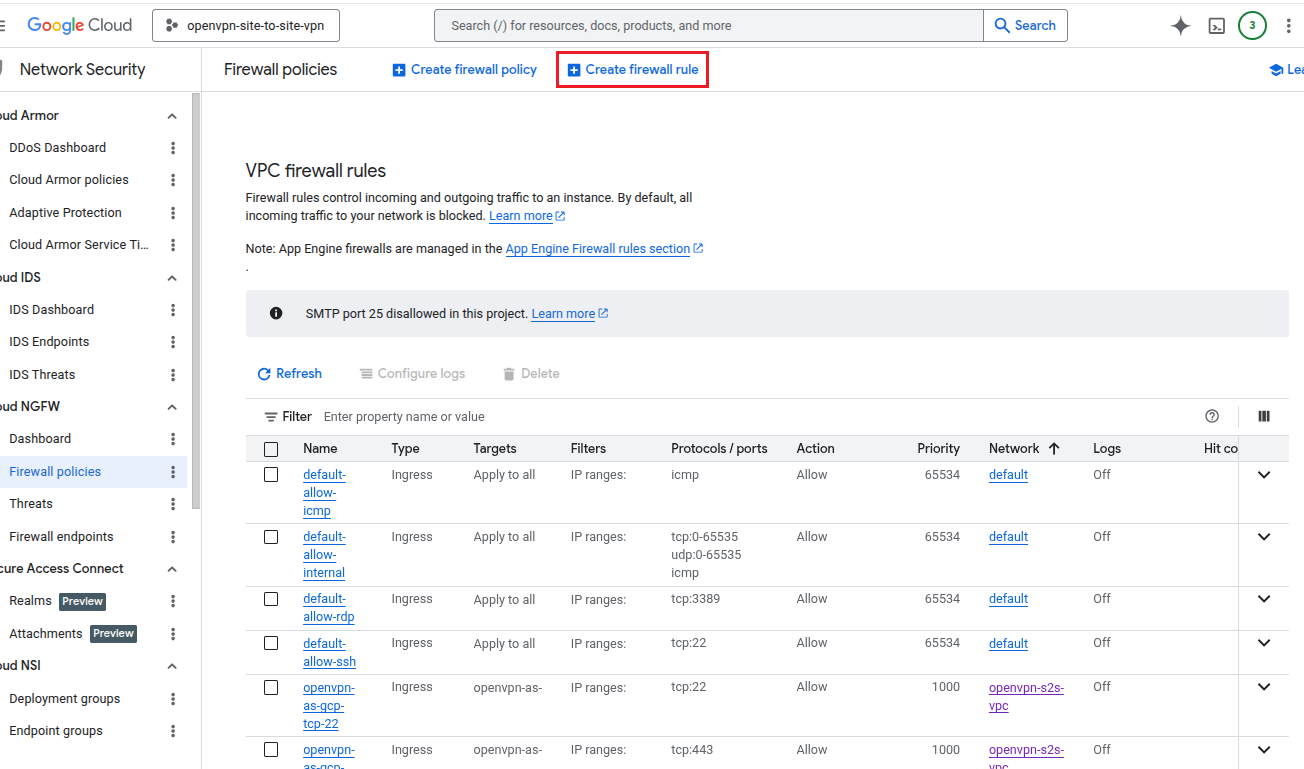
Task: Open openvpn-s2s-vpc network link for tcp:22 rule
Action: 1026,696
